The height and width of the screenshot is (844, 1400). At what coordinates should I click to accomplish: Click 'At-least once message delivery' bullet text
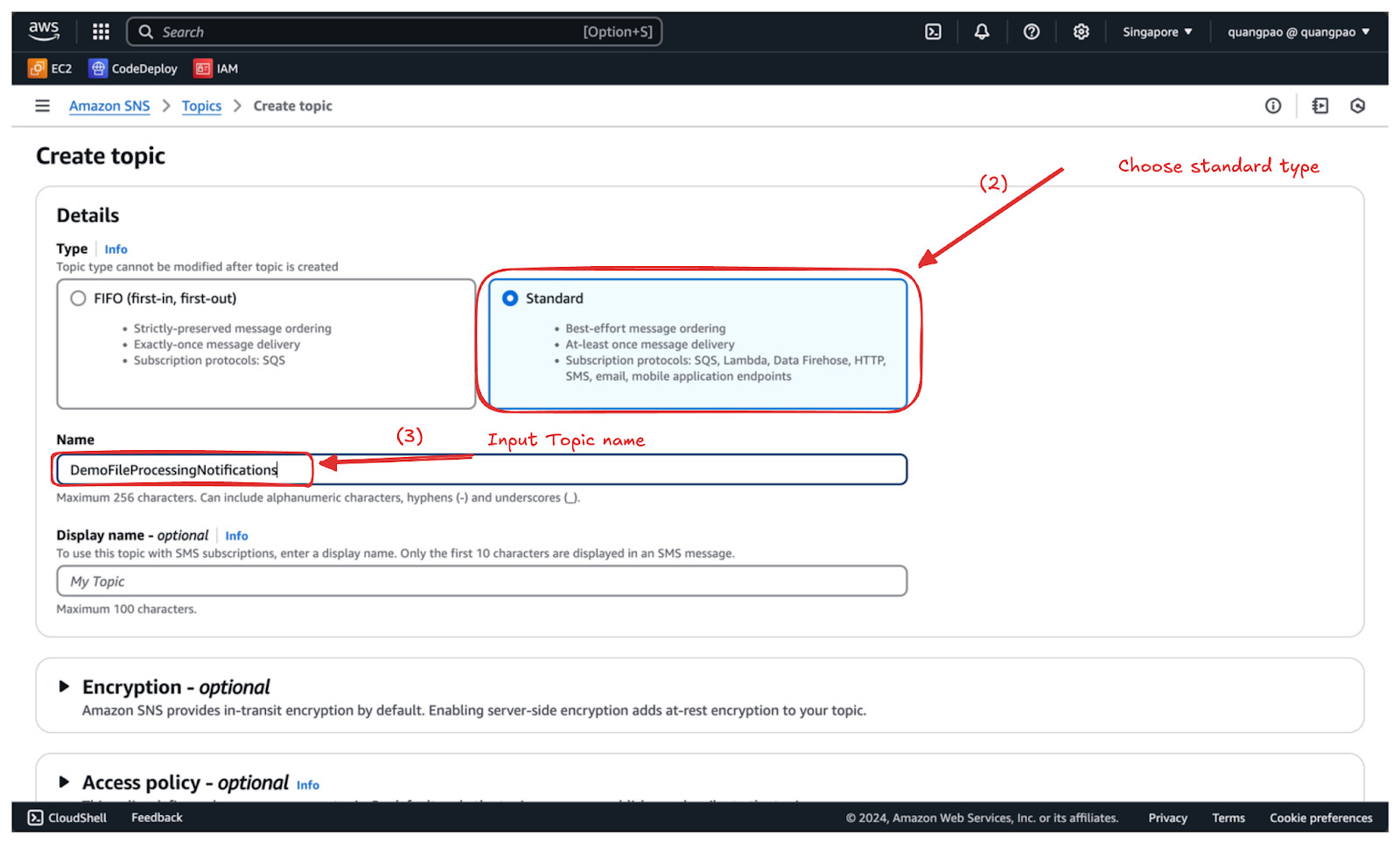click(x=650, y=344)
